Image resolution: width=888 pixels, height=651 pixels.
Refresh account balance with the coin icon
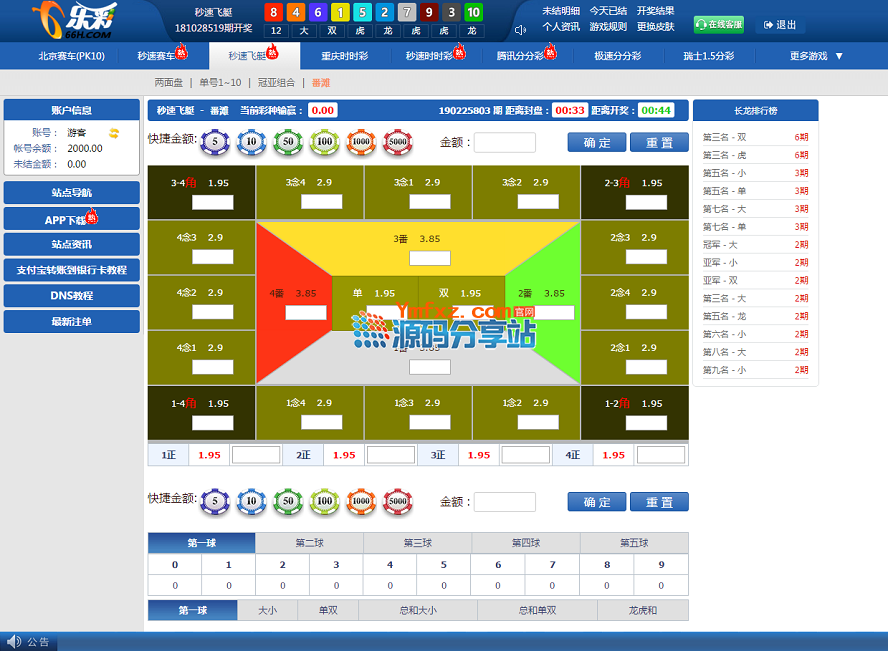pyautogui.click(x=114, y=132)
